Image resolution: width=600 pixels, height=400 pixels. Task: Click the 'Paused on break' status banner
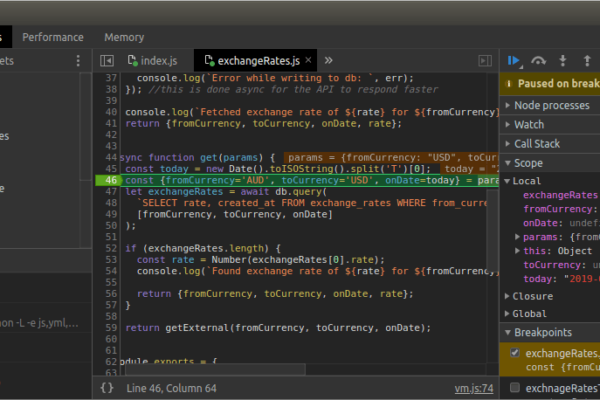(x=550, y=84)
